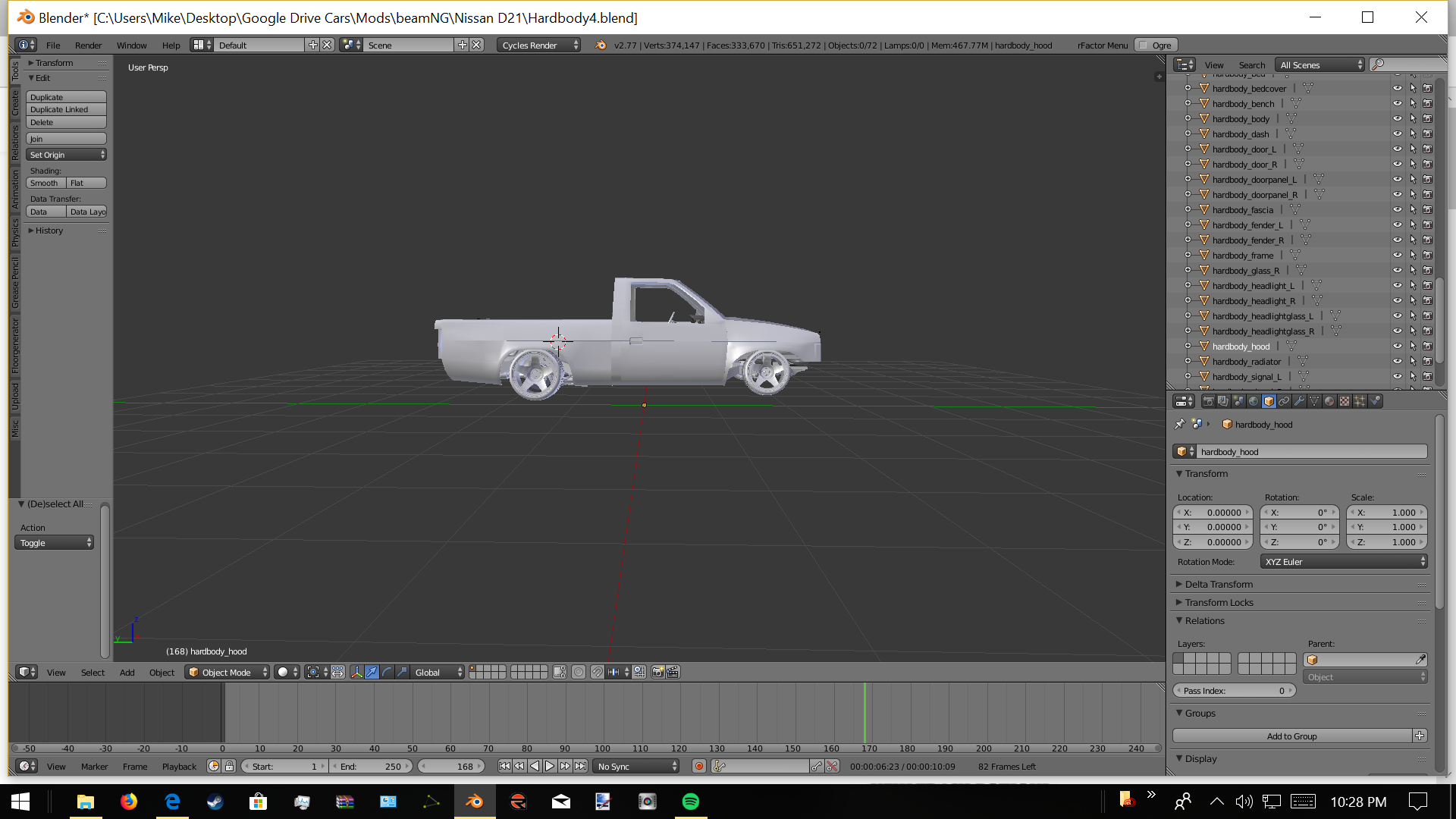1456x819 pixels.
Task: Open the Cycles Render engine dropdown
Action: [x=540, y=45]
